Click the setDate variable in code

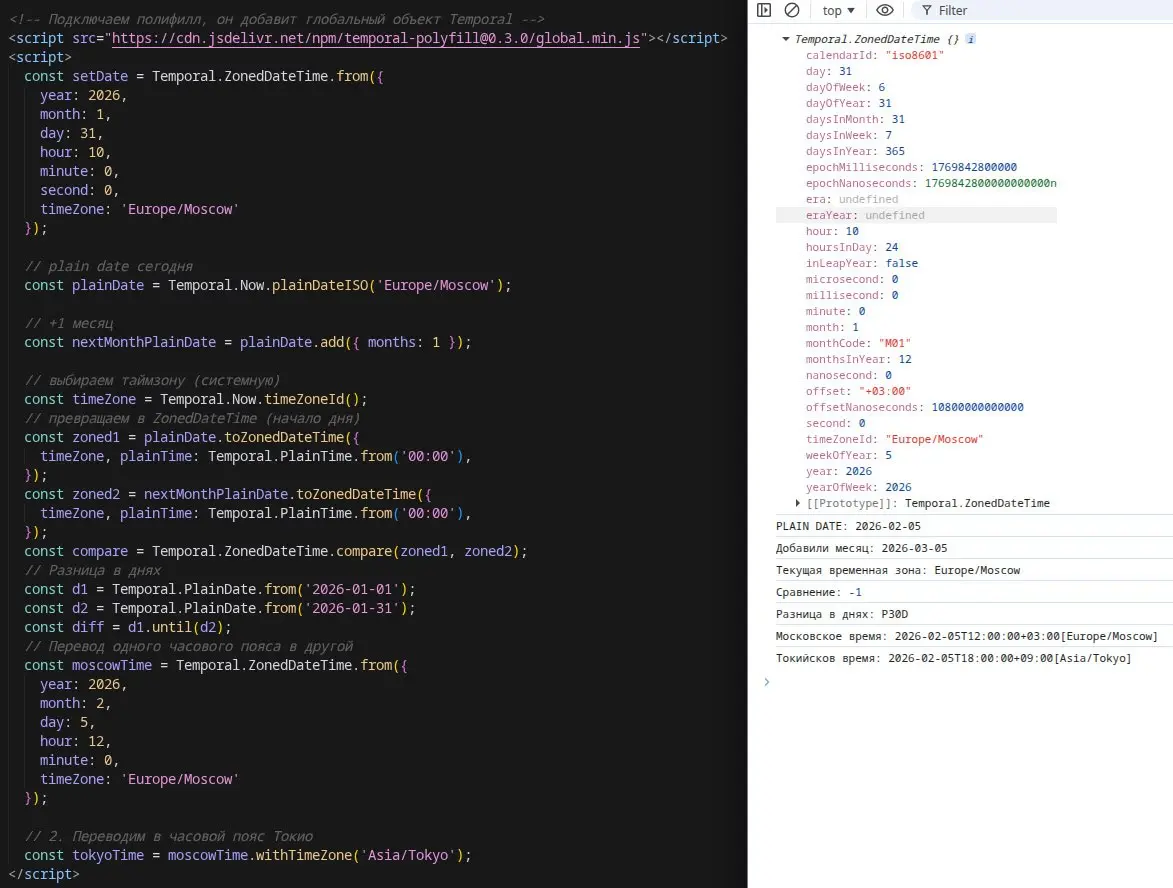tap(100, 76)
